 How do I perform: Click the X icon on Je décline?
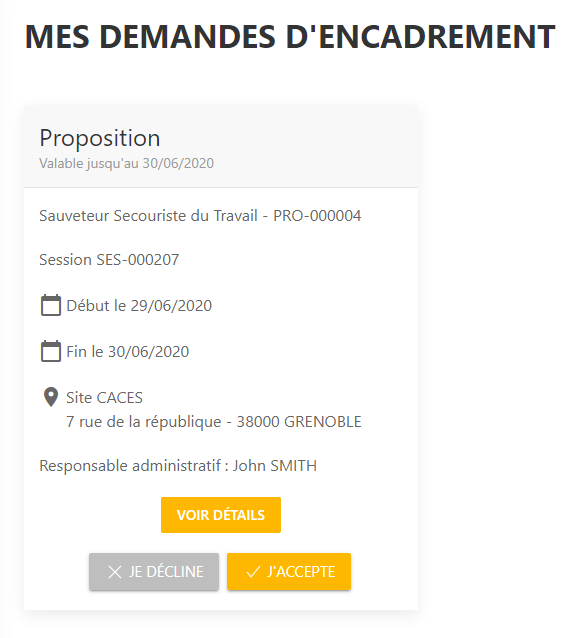pyautogui.click(x=115, y=572)
